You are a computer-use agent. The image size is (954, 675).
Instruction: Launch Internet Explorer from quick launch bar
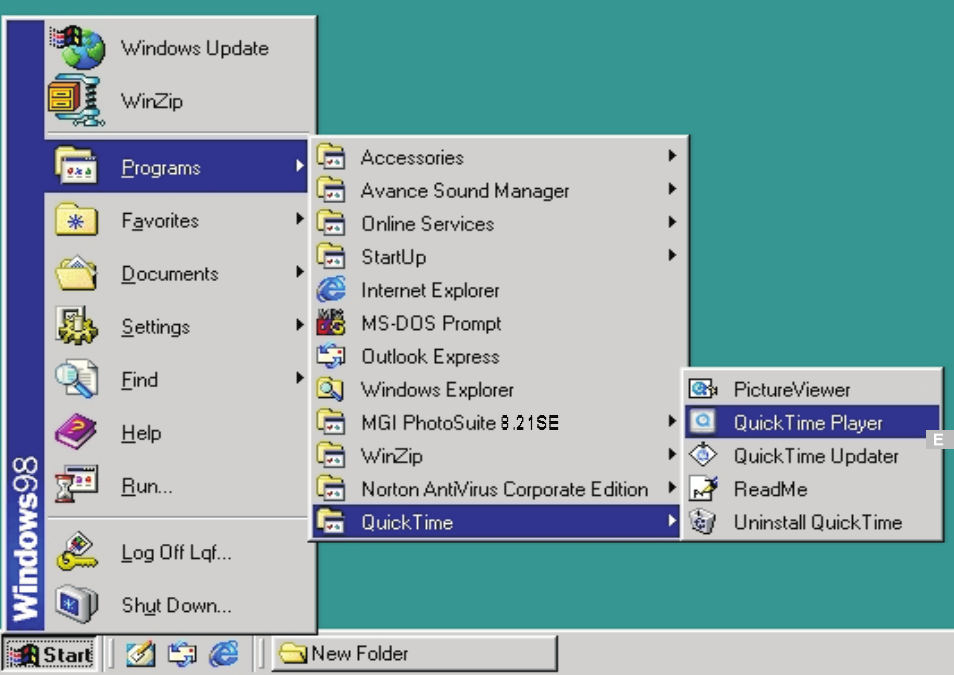[224, 654]
